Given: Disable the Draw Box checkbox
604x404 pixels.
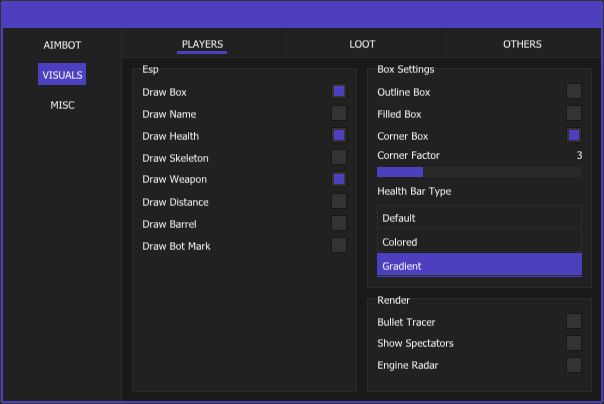Looking at the screenshot, I should point(339,91).
